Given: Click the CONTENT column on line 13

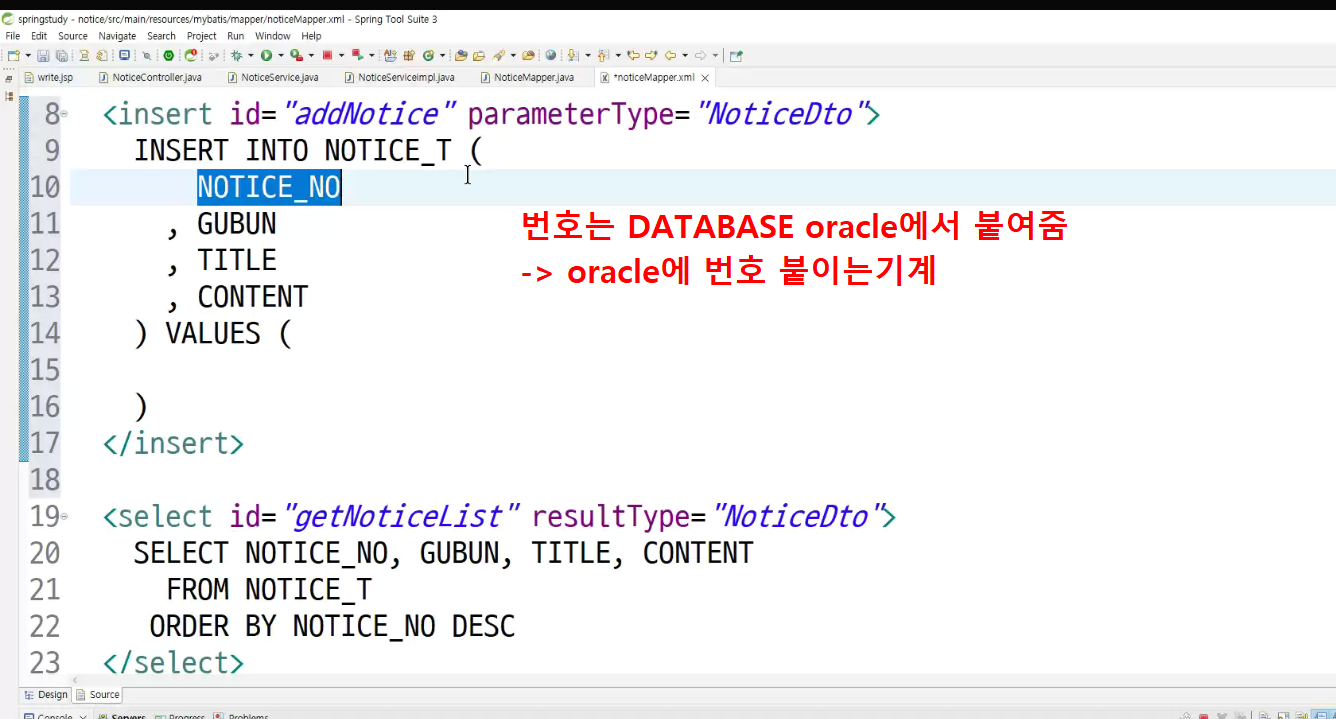Looking at the screenshot, I should tap(253, 297).
